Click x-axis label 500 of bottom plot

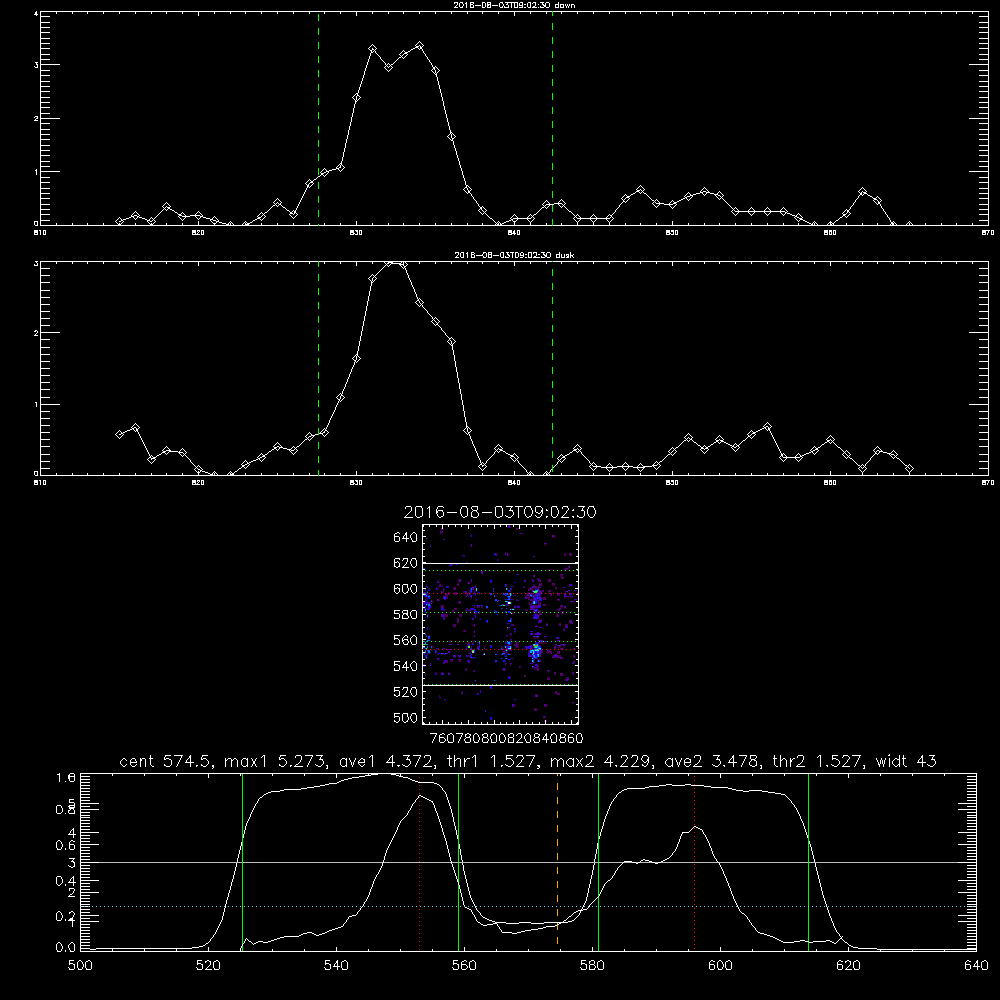80,966
